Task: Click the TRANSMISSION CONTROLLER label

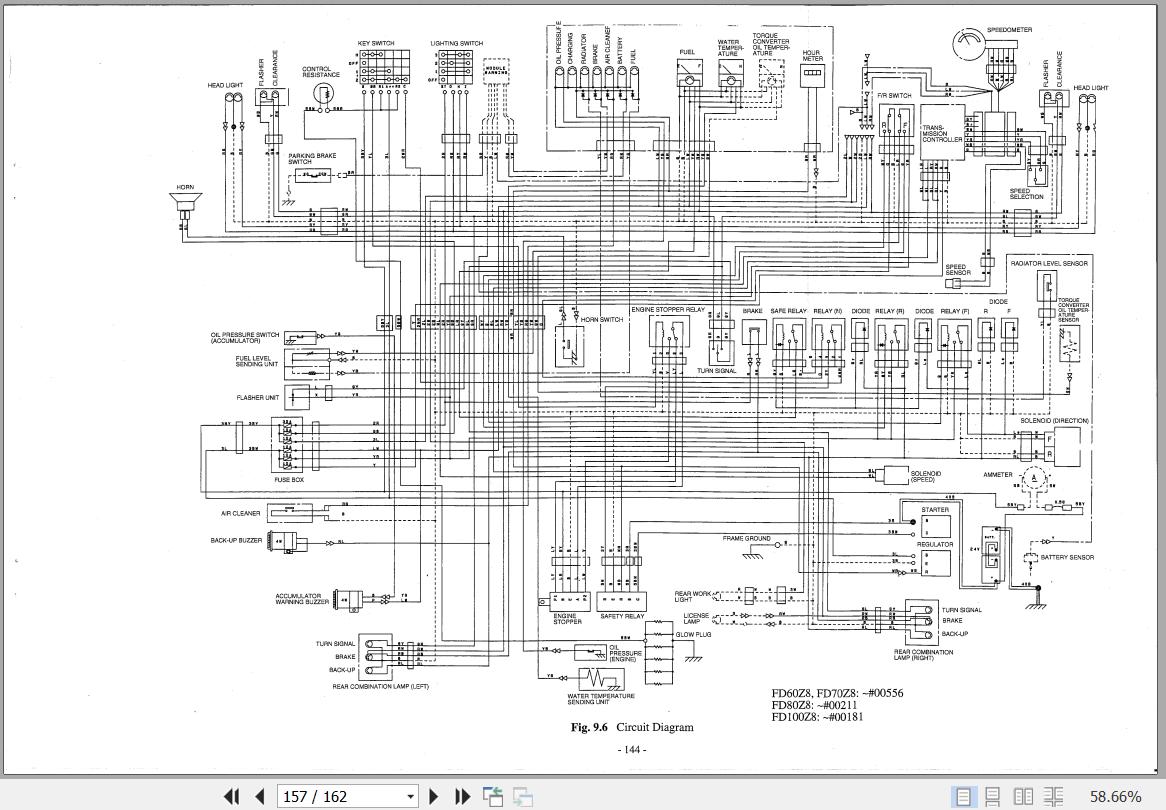Action: point(942,134)
